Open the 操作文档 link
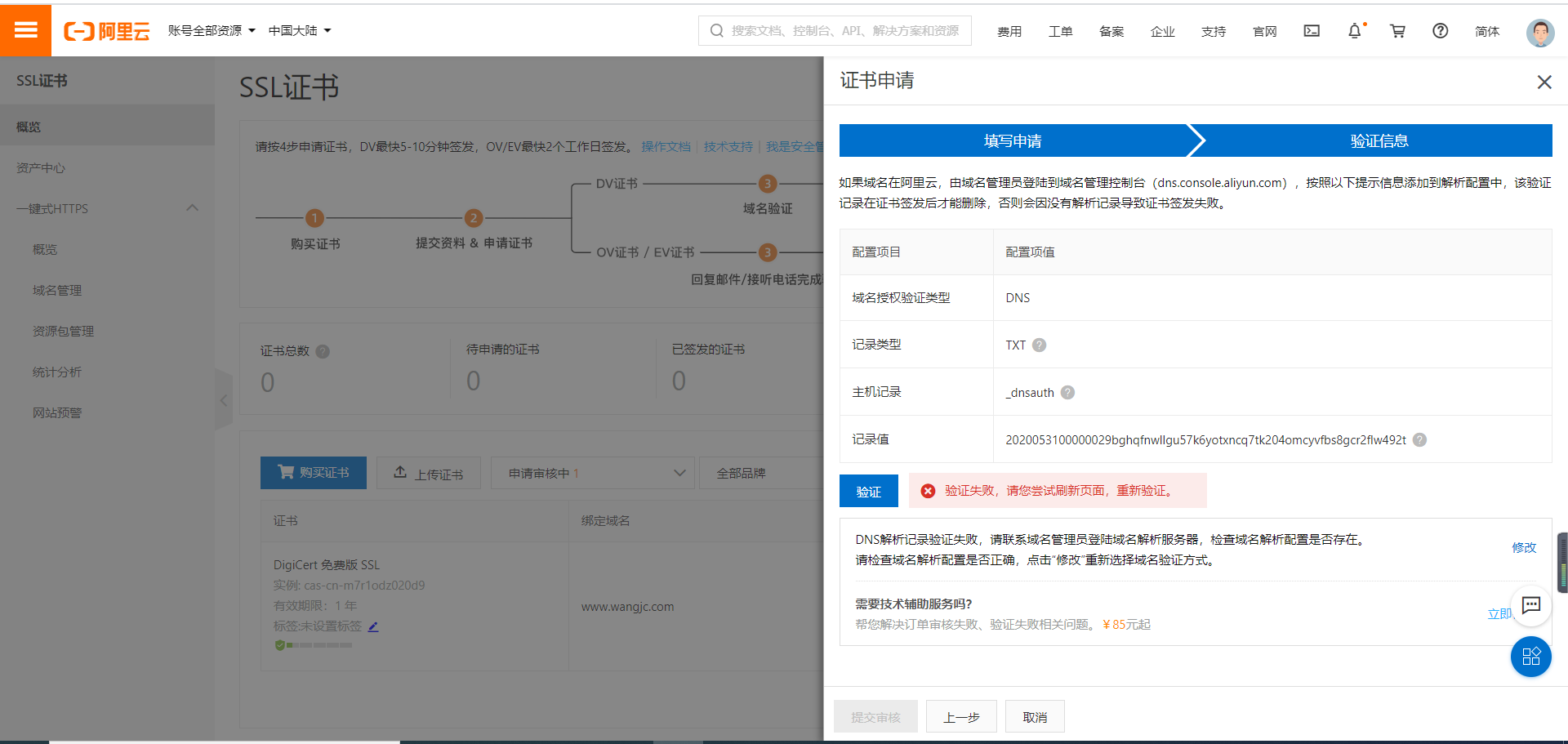1568x744 pixels. 666,146
